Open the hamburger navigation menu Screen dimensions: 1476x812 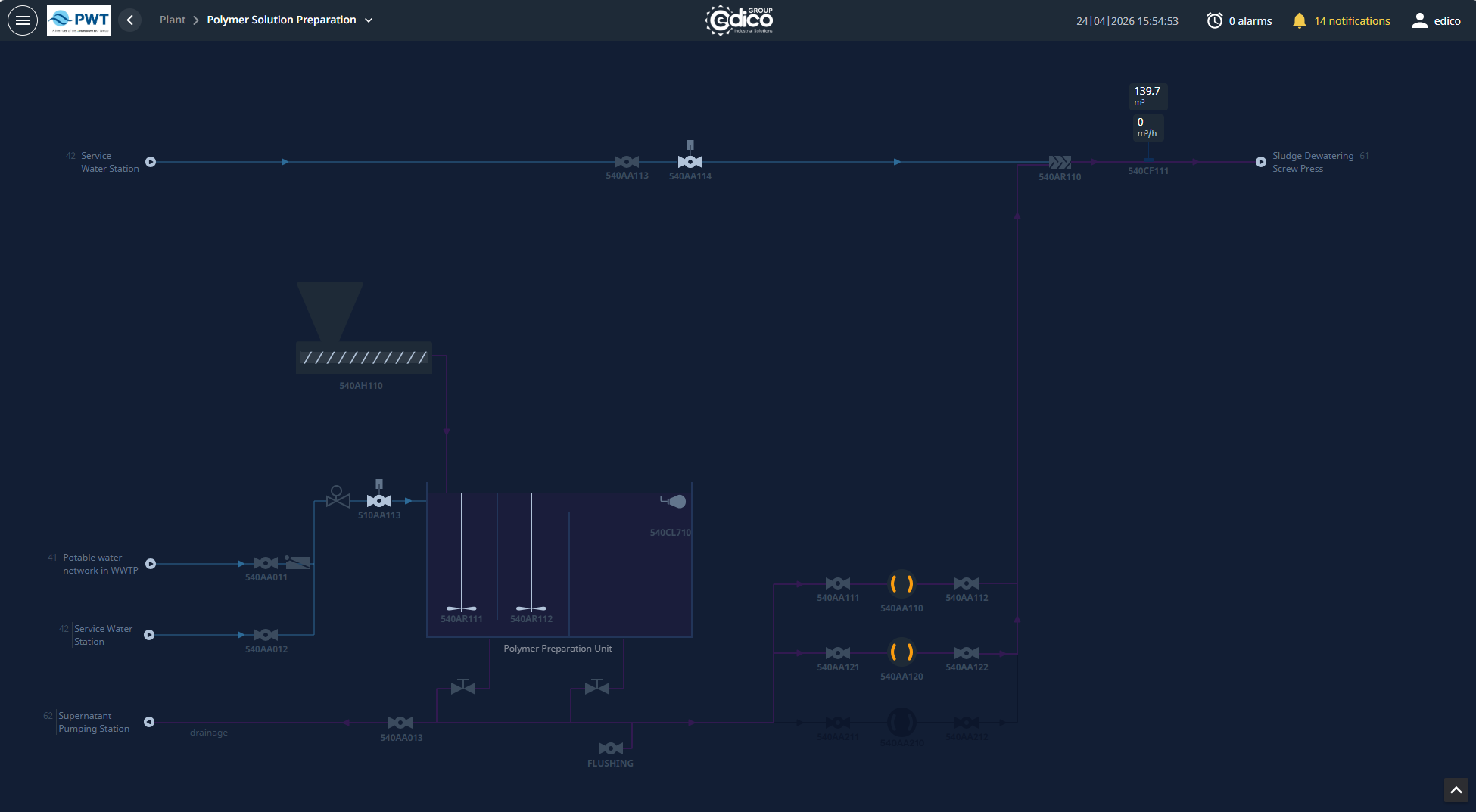click(23, 20)
